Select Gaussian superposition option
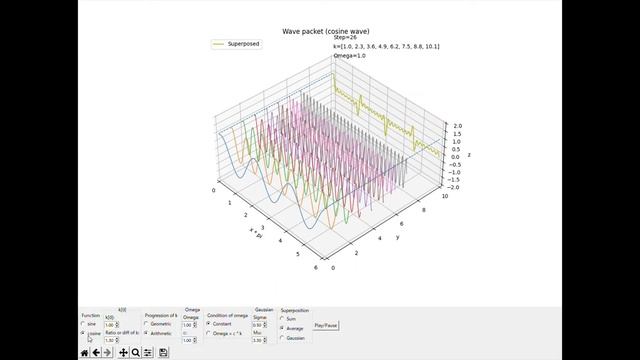 point(282,338)
